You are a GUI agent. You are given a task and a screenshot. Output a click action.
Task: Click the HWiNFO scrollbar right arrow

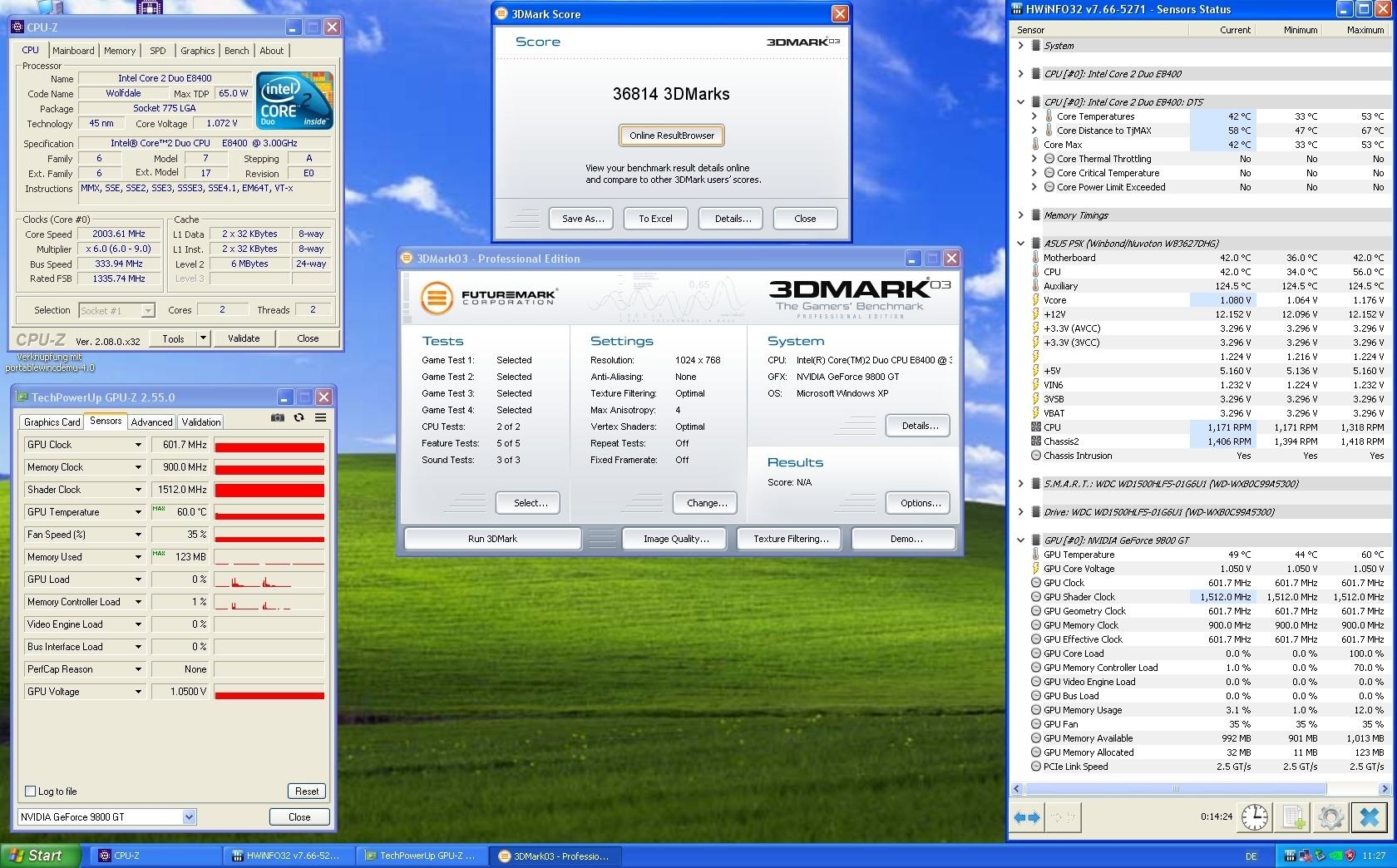1385,788
